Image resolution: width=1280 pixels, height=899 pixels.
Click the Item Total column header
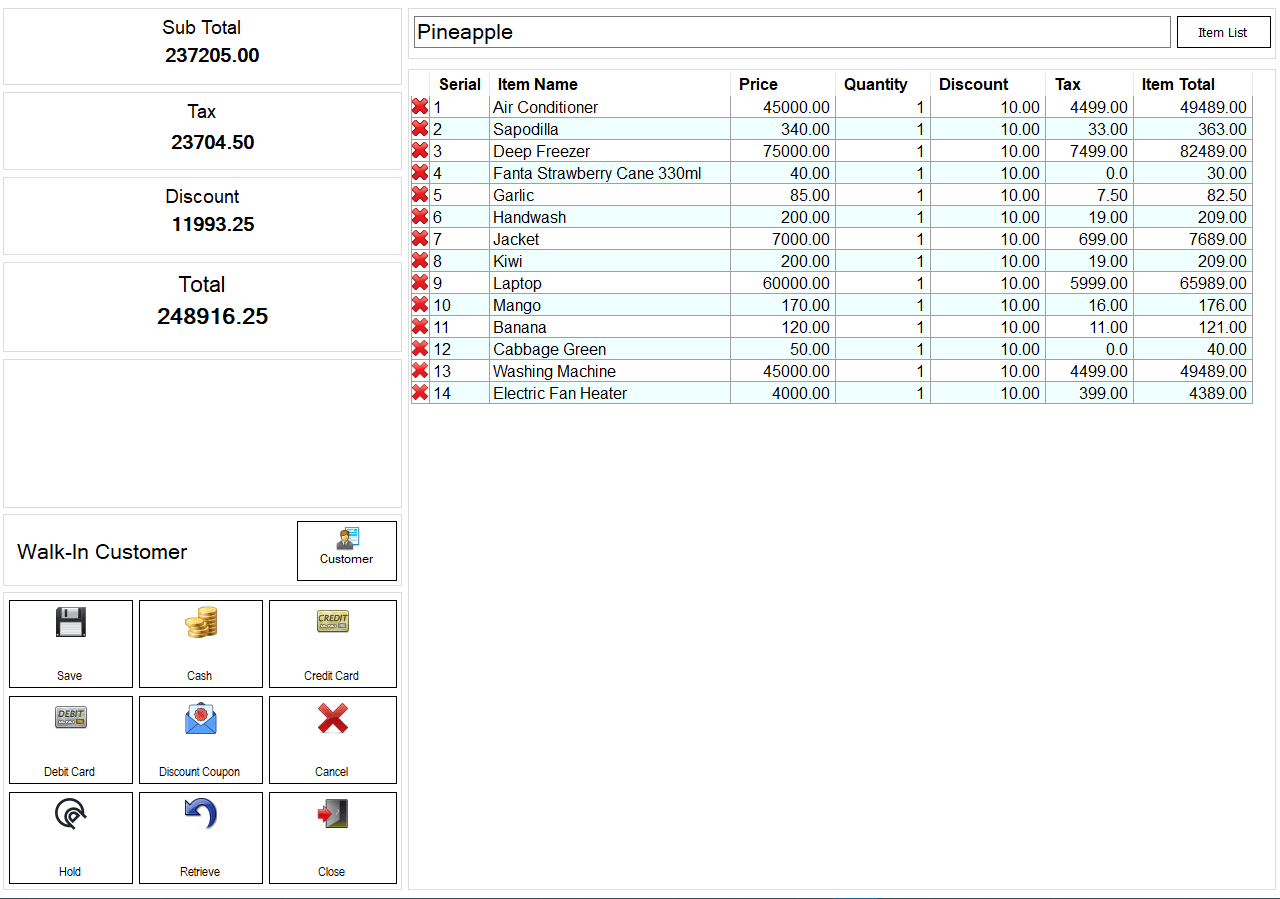point(1193,84)
